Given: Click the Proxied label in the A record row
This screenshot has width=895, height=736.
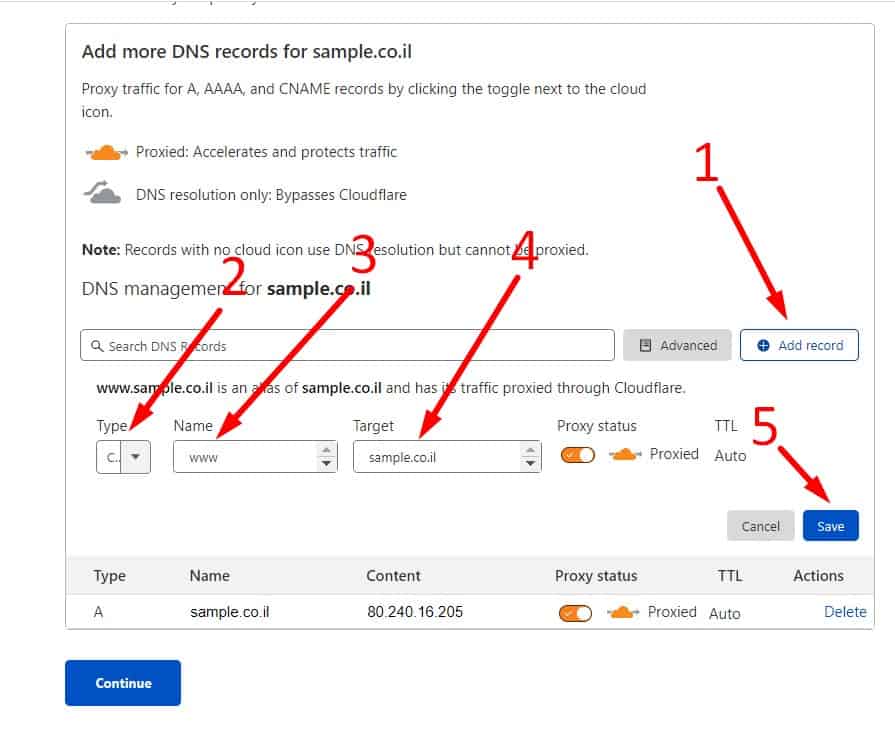Looking at the screenshot, I should click(672, 612).
